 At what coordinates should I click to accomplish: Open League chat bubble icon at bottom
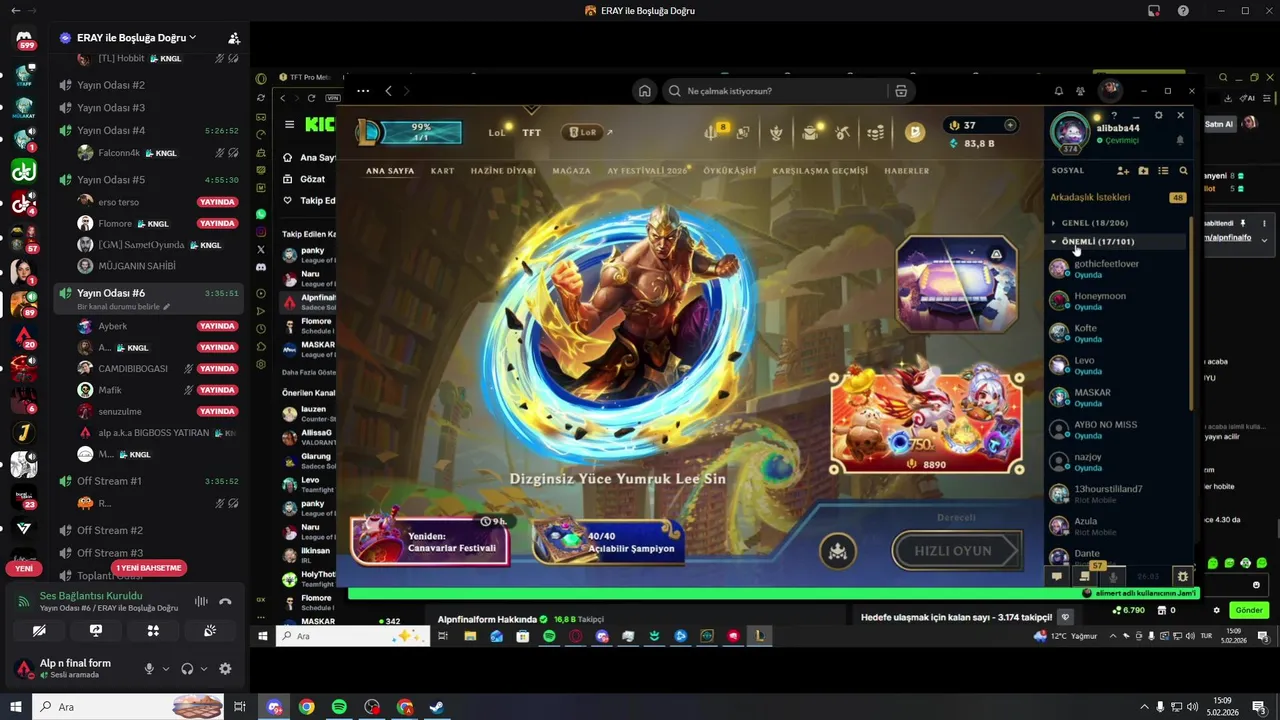pyautogui.click(x=1056, y=576)
